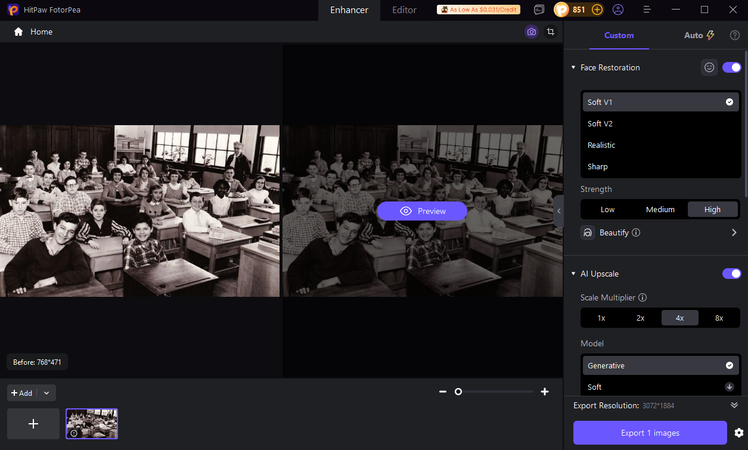Viewport: 748px width, 450px height.
Task: Choose the Sharp face model
Action: [660, 167]
